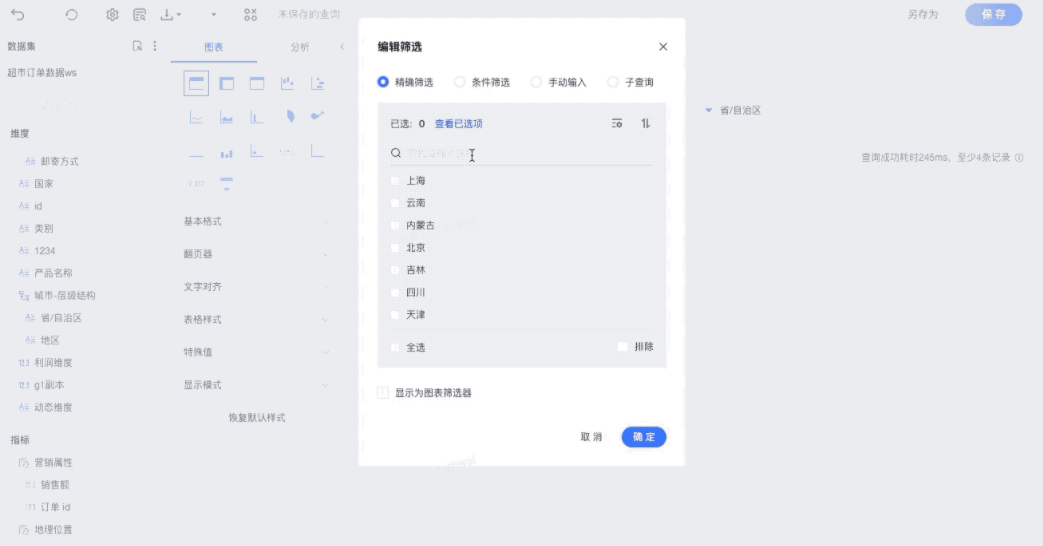The height and width of the screenshot is (546, 1043).
Task: Select the first table chart type icon
Action: click(x=197, y=84)
